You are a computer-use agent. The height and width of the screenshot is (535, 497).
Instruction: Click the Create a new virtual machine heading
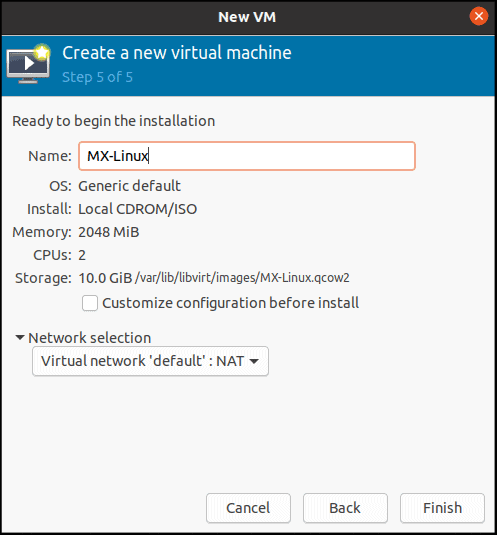click(x=177, y=53)
